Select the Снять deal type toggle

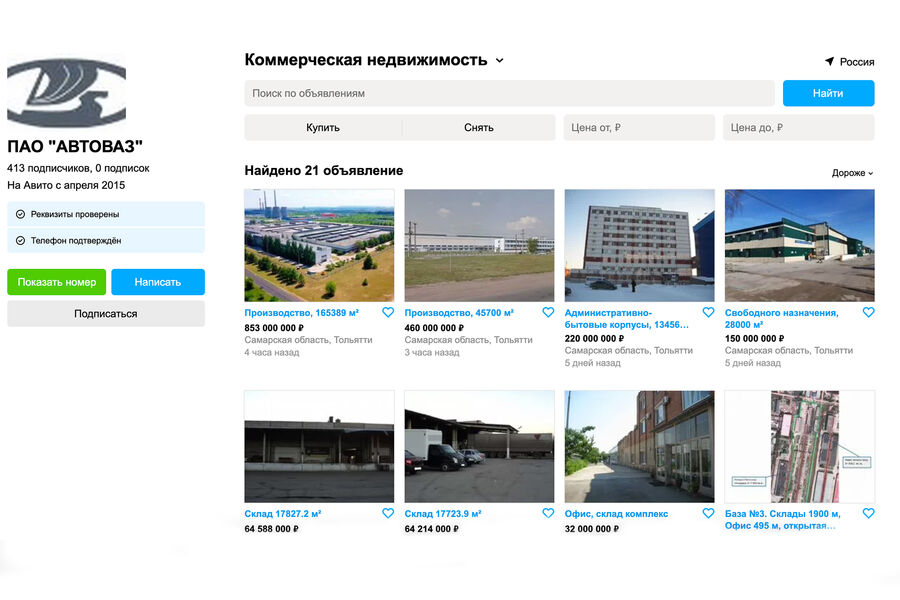pyautogui.click(x=479, y=128)
